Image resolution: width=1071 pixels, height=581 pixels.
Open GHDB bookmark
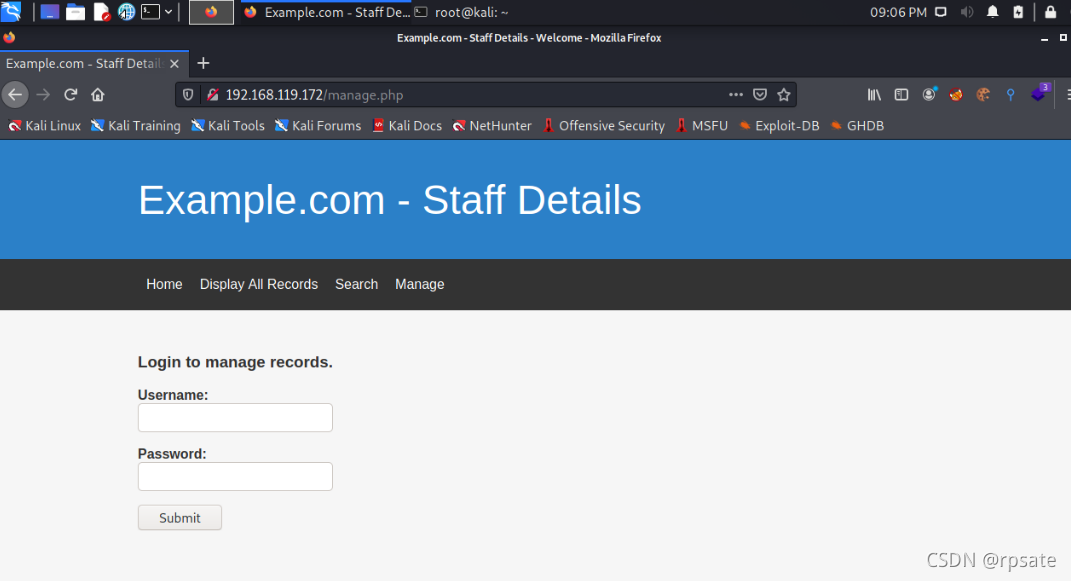(x=857, y=126)
